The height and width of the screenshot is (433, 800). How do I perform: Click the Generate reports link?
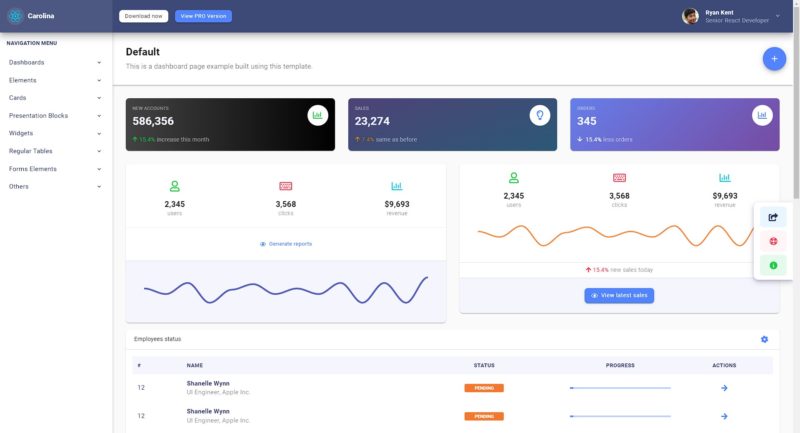[286, 244]
